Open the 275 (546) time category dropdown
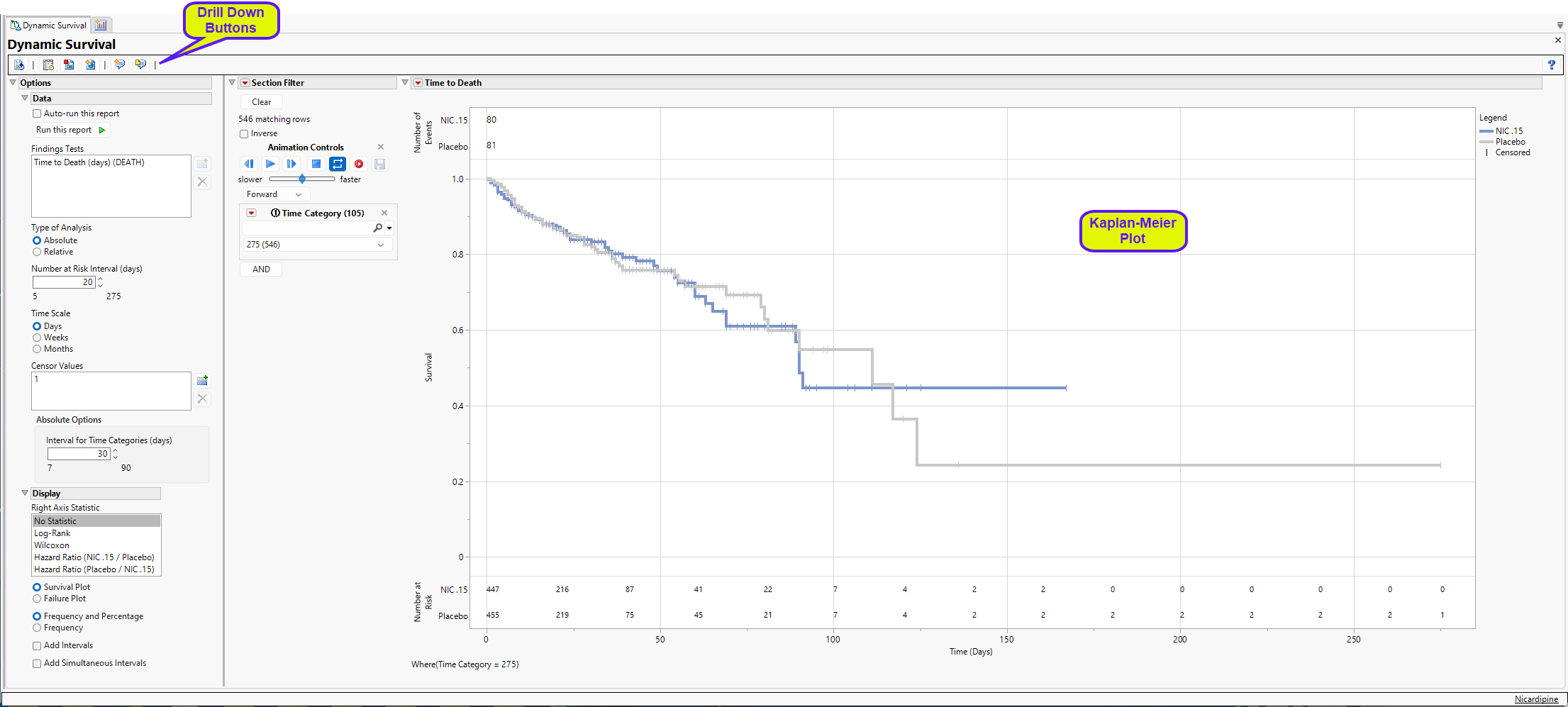 tap(316, 245)
